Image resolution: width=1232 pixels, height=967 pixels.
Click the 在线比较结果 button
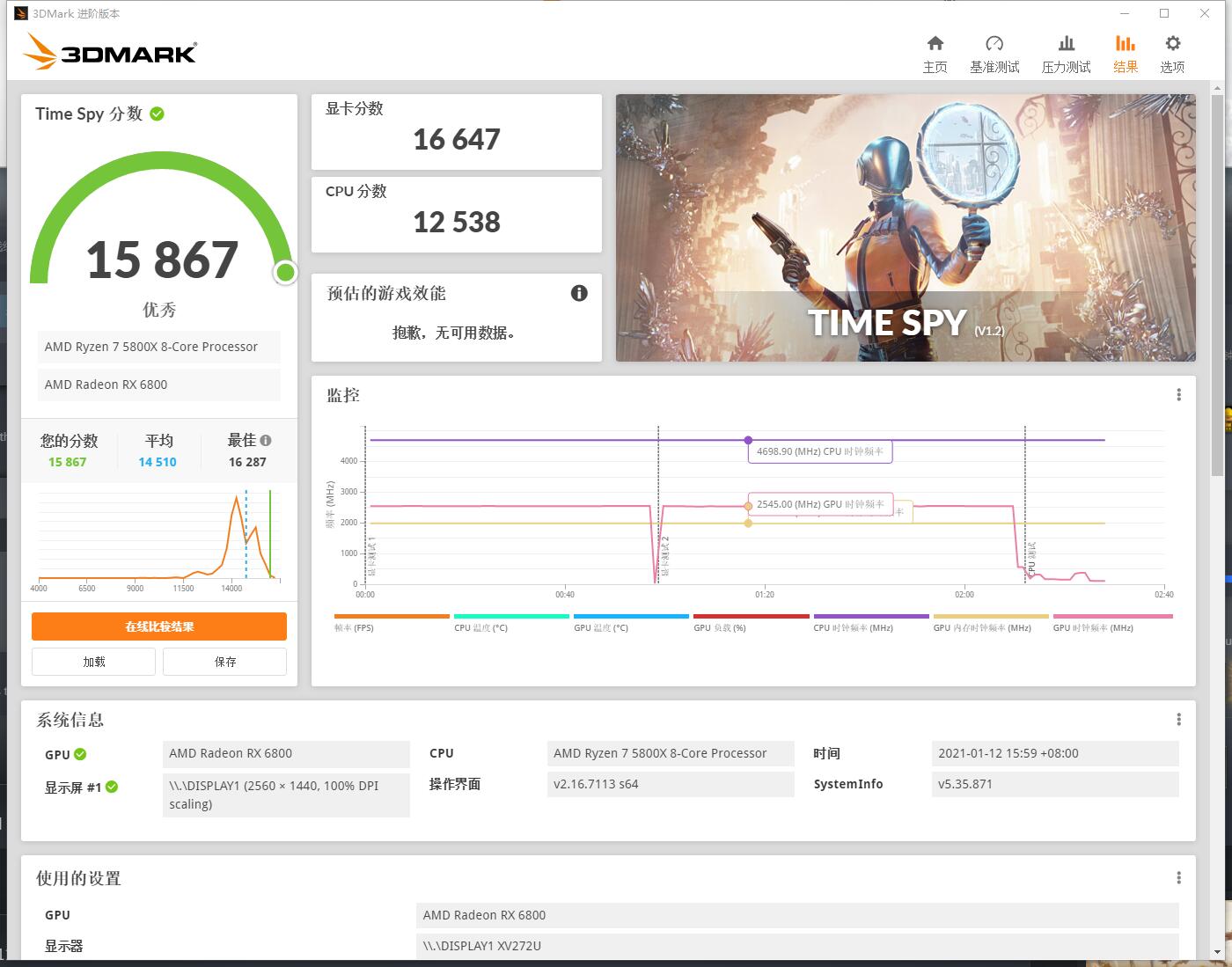tap(158, 626)
